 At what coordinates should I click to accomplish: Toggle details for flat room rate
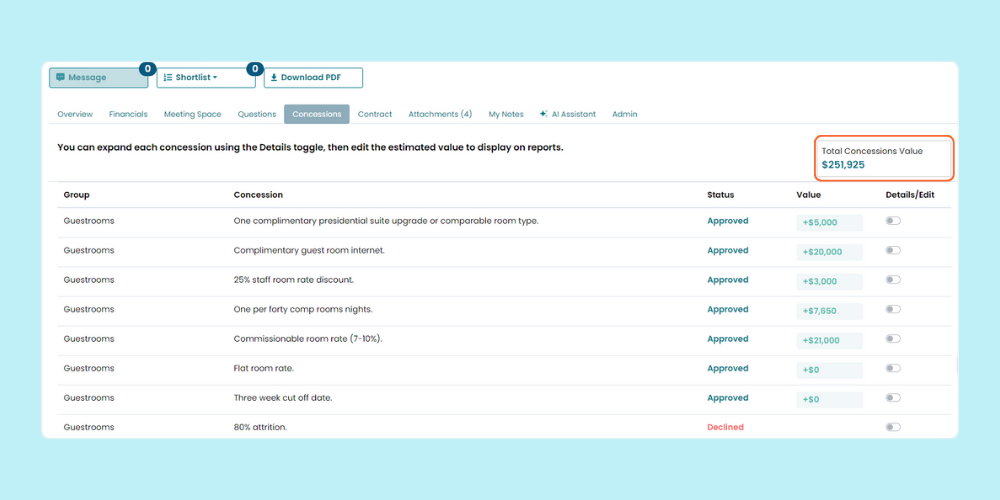coord(893,368)
